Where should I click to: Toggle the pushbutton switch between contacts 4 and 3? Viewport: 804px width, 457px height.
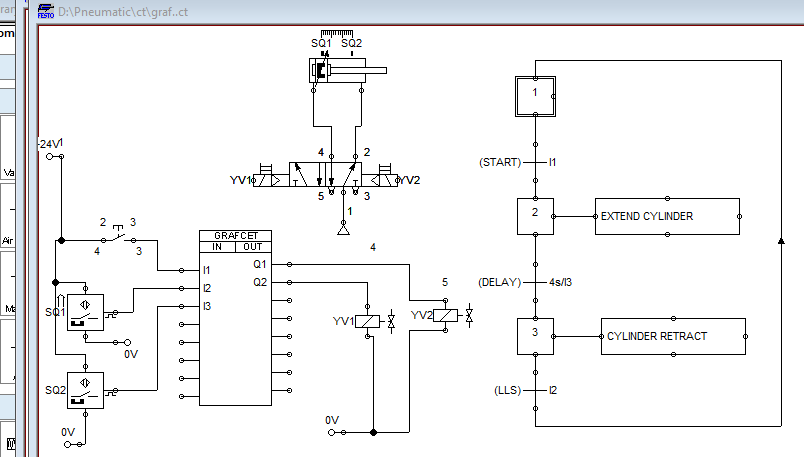tap(118, 238)
